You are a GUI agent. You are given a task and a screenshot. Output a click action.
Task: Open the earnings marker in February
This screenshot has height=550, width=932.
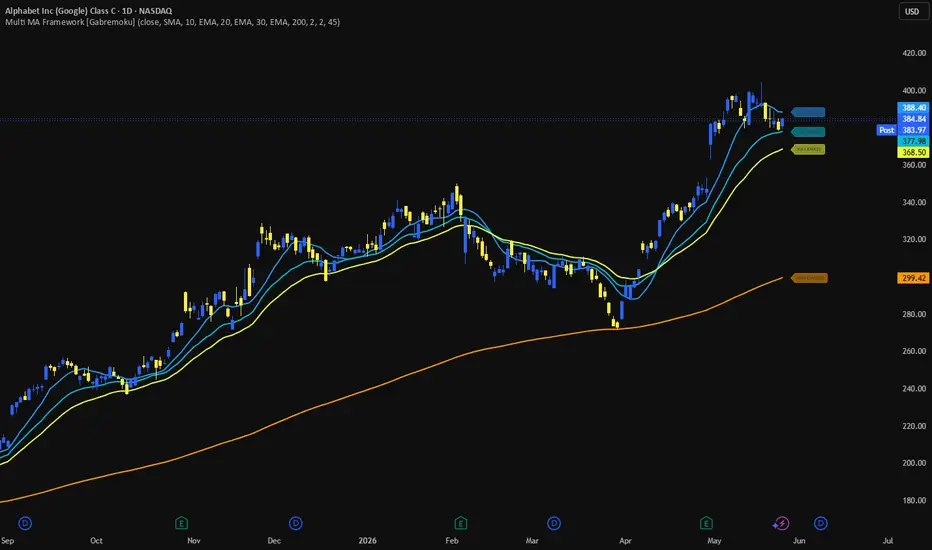tap(461, 523)
